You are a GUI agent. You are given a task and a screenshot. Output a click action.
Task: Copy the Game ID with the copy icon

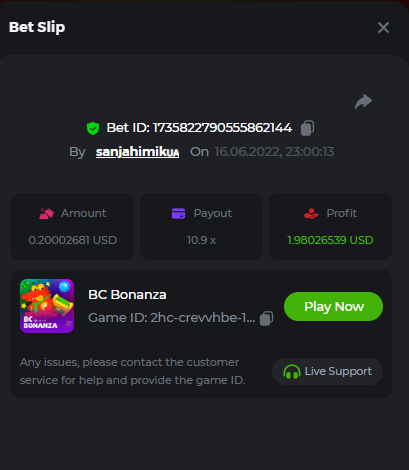(x=266, y=318)
